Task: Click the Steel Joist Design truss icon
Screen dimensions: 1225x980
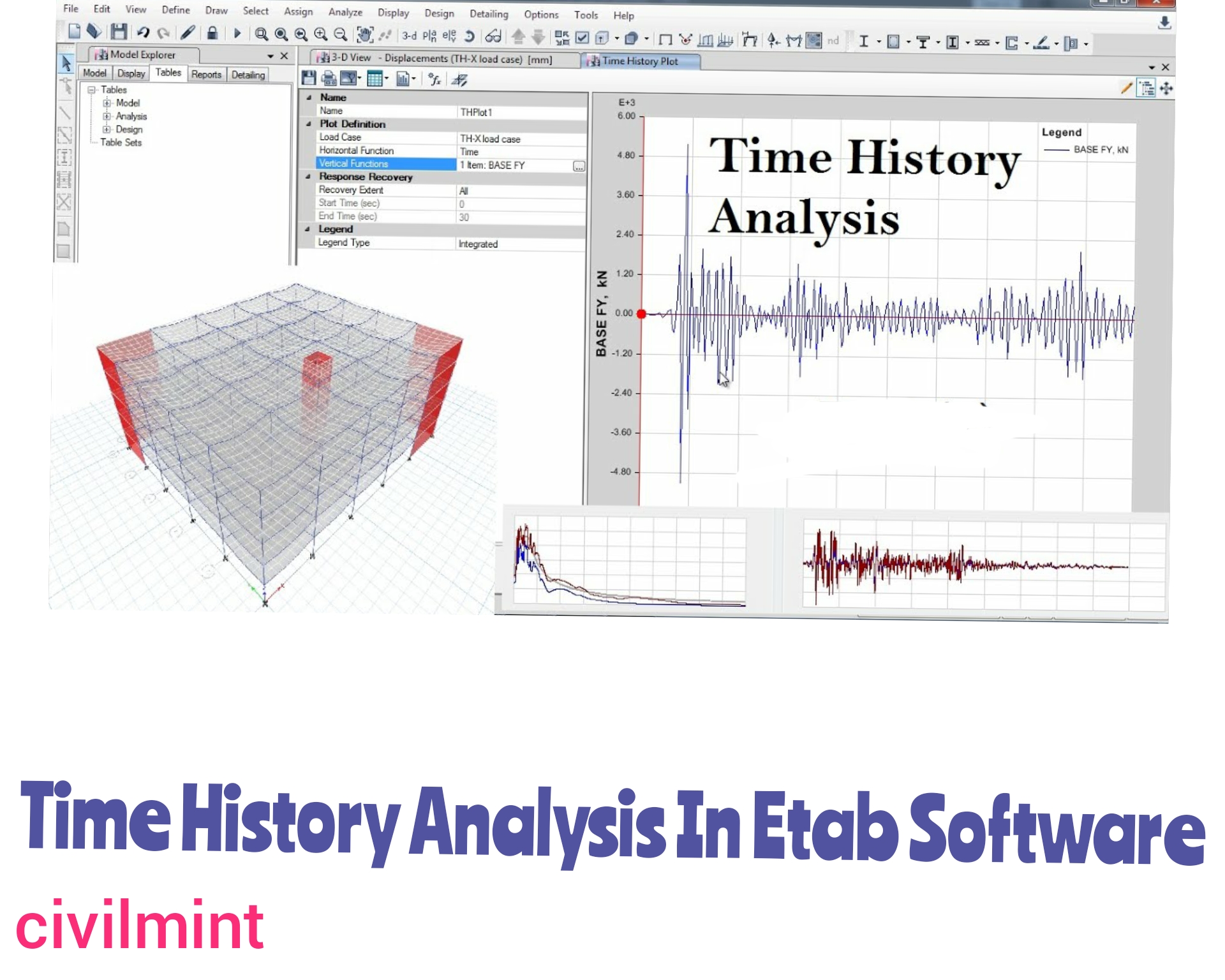Action: pyautogui.click(x=982, y=43)
